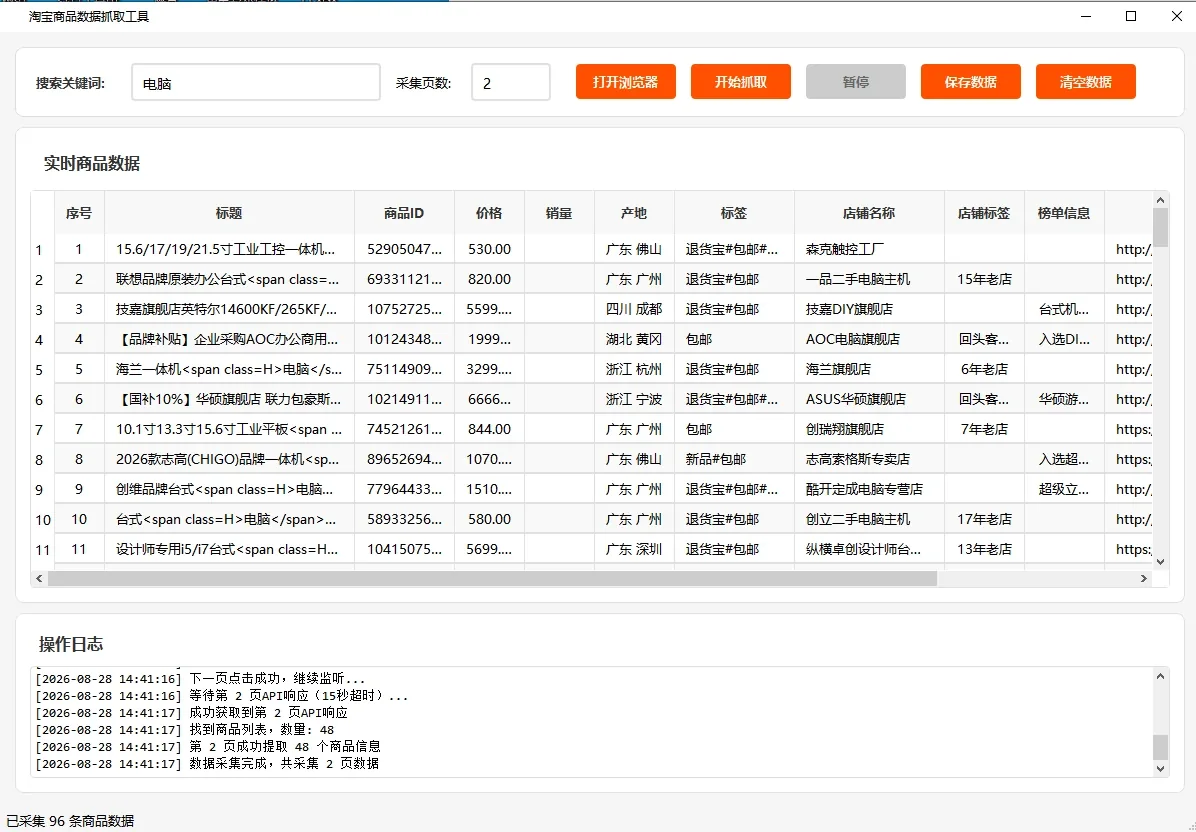Click the 商品ID column header
This screenshot has height=832, width=1196.
[404, 213]
